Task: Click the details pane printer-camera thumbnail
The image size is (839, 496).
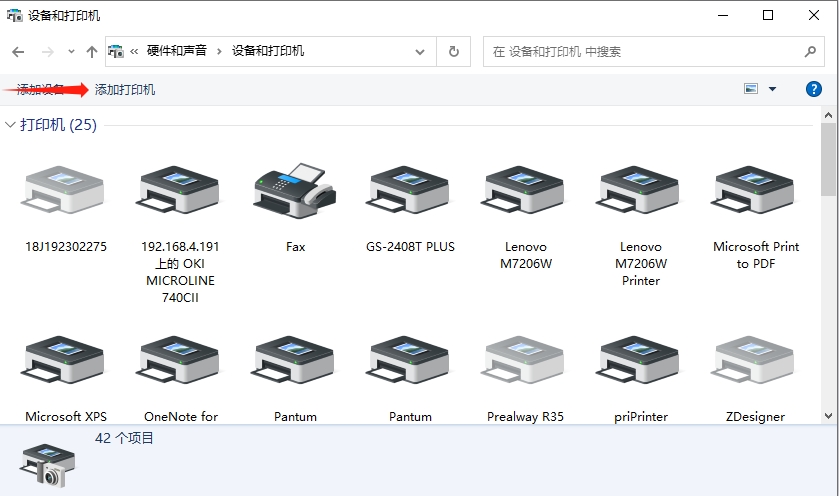Action: (x=48, y=465)
